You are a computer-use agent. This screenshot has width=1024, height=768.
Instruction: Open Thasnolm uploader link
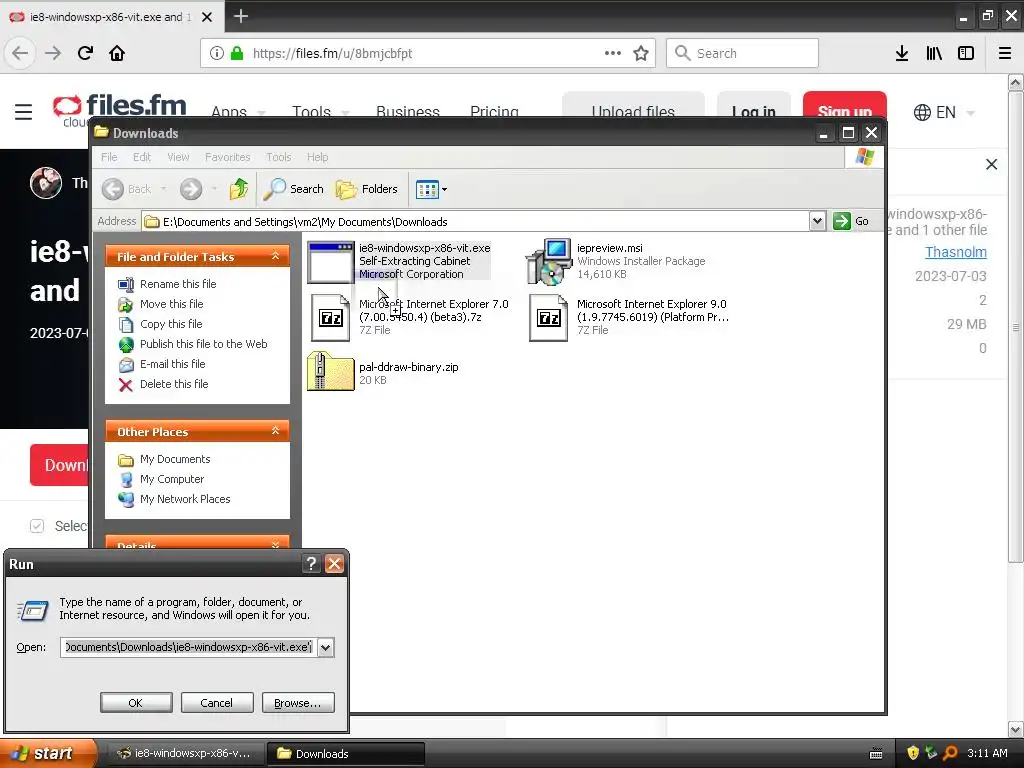pos(955,252)
